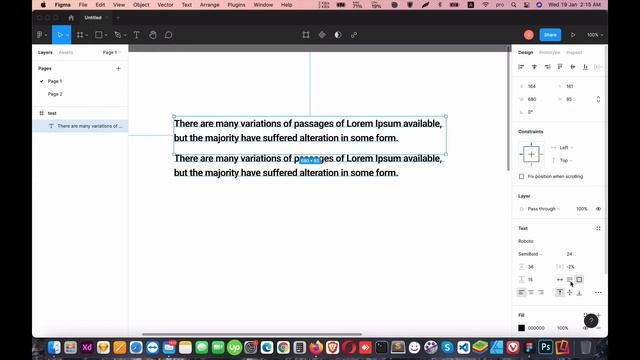Screen dimensions: 640x360
Task: Open Frame tool options arrow
Action: (87, 36)
